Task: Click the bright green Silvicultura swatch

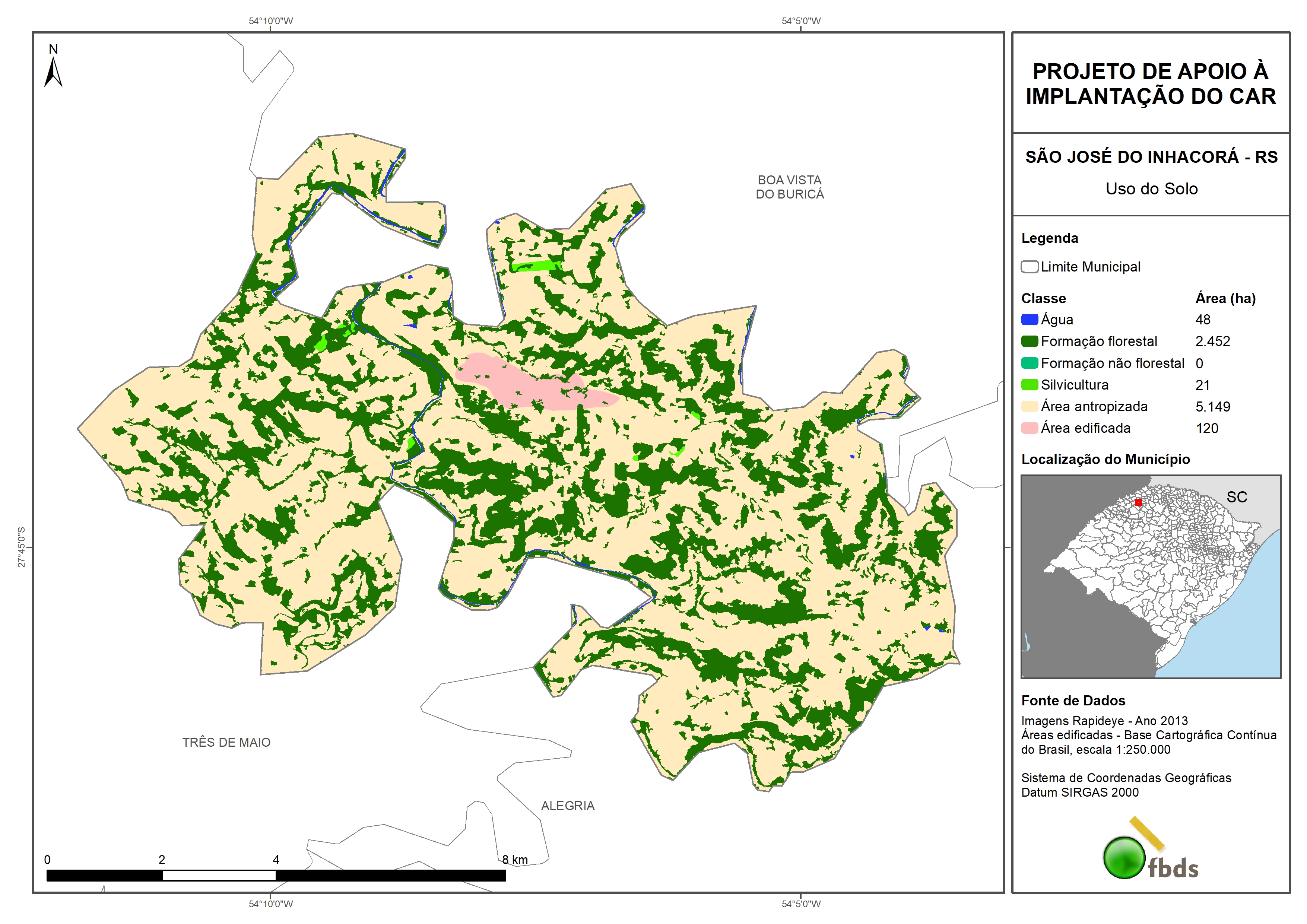Action: click(x=1029, y=385)
